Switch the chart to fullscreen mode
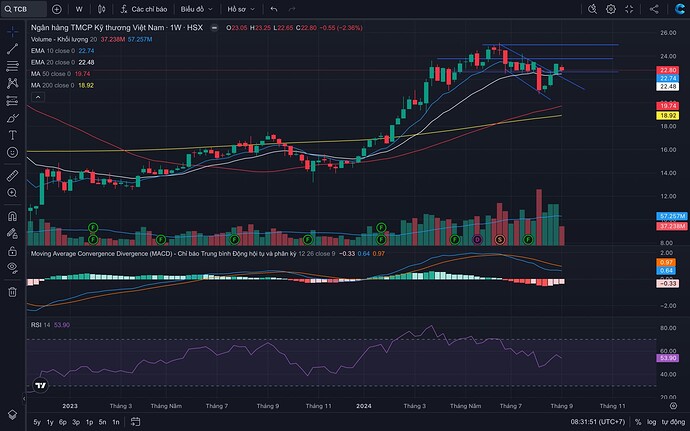The image size is (690, 431). [x=629, y=9]
